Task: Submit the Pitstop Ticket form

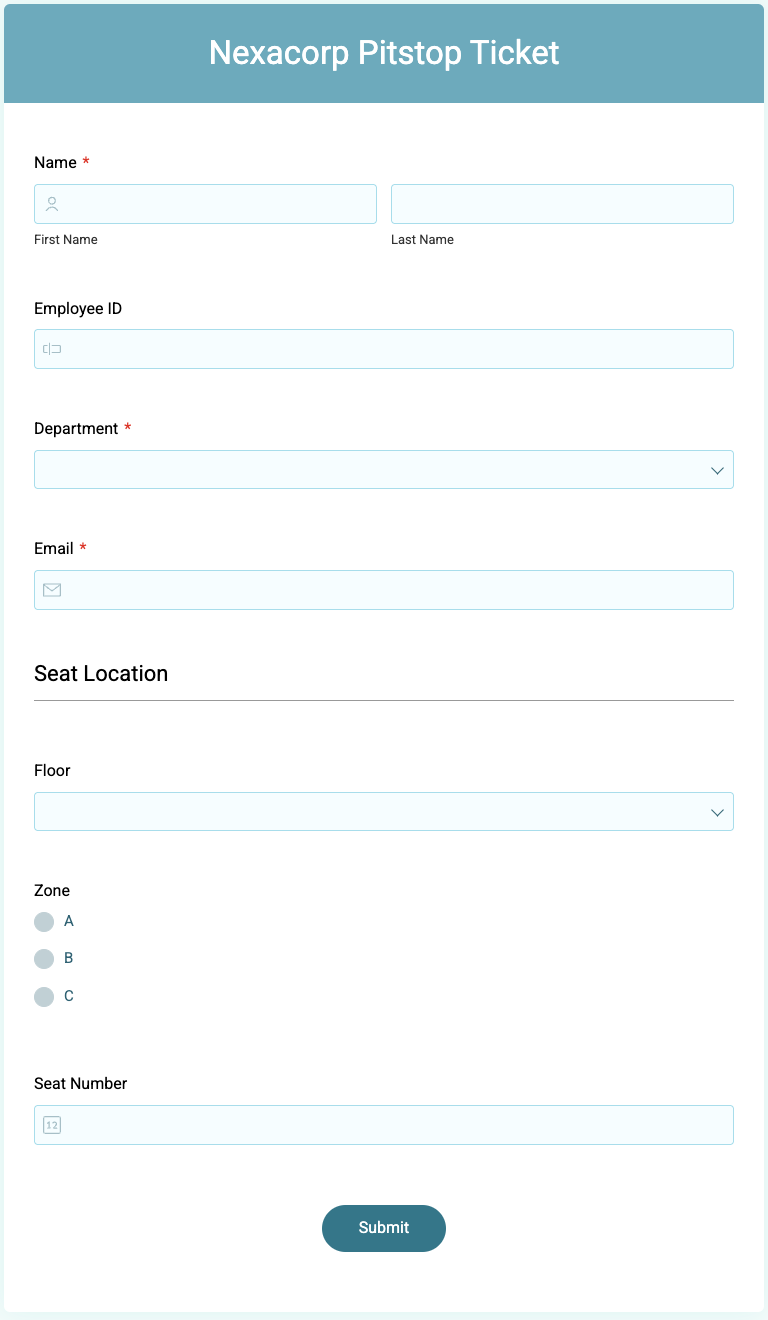Action: click(x=384, y=1228)
